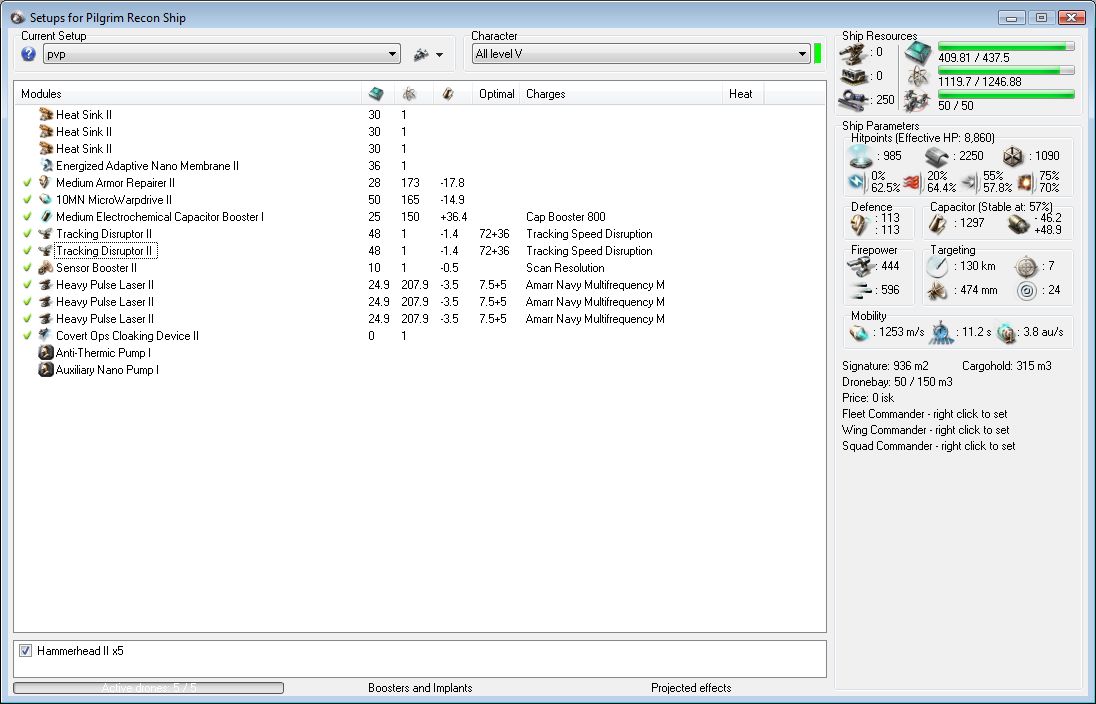
Task: Open the Current Setup 'pvp' dropdown
Action: 222,54
